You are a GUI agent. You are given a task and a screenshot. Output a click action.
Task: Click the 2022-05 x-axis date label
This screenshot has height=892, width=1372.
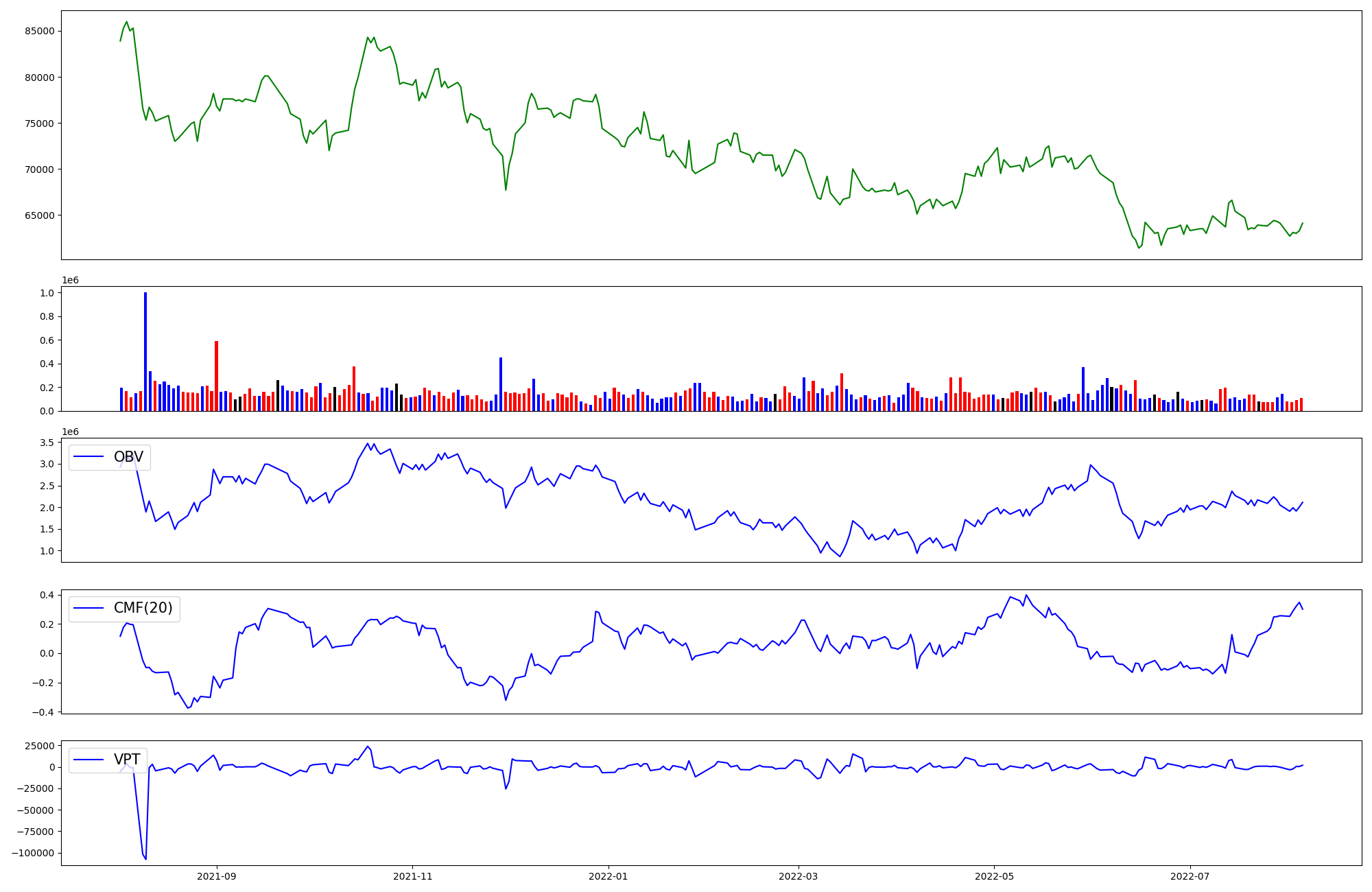994,876
